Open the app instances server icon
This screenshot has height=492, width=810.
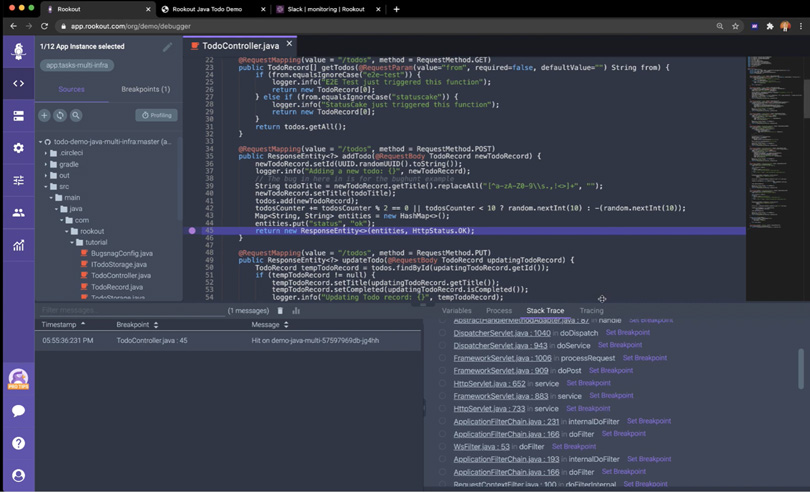click(x=19, y=116)
